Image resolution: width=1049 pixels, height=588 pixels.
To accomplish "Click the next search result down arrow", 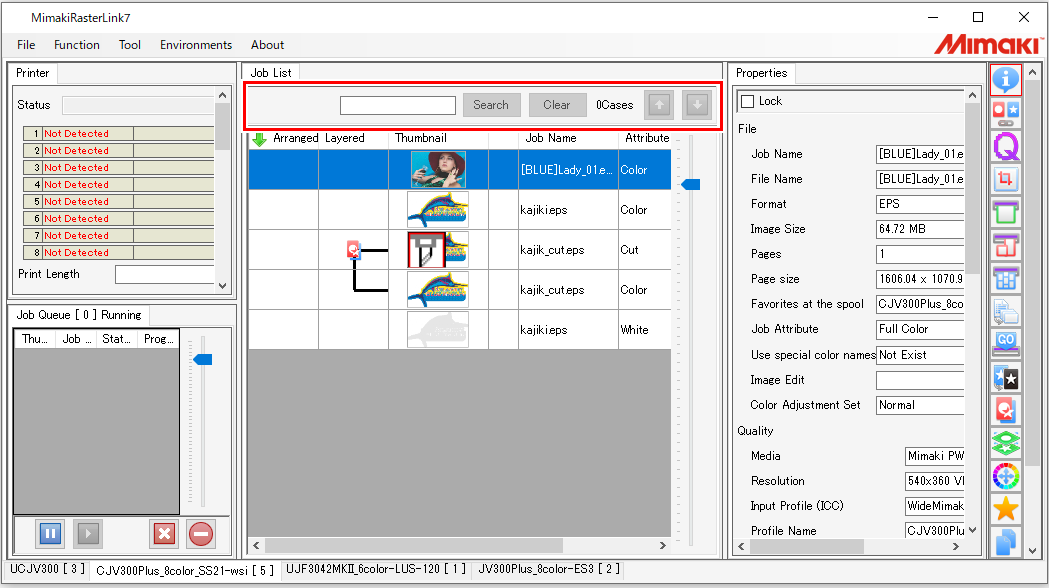I will [x=697, y=105].
